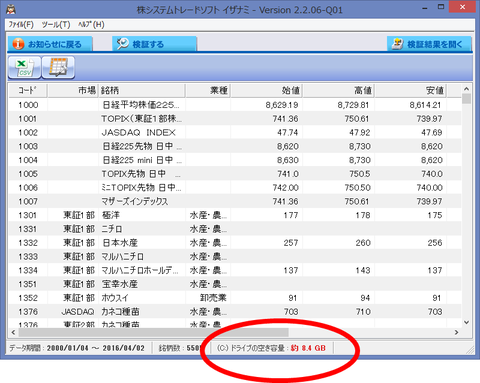The height and width of the screenshot is (383, 480).
Task: Click 銘柄数 status bar entry
Action: click(179, 348)
